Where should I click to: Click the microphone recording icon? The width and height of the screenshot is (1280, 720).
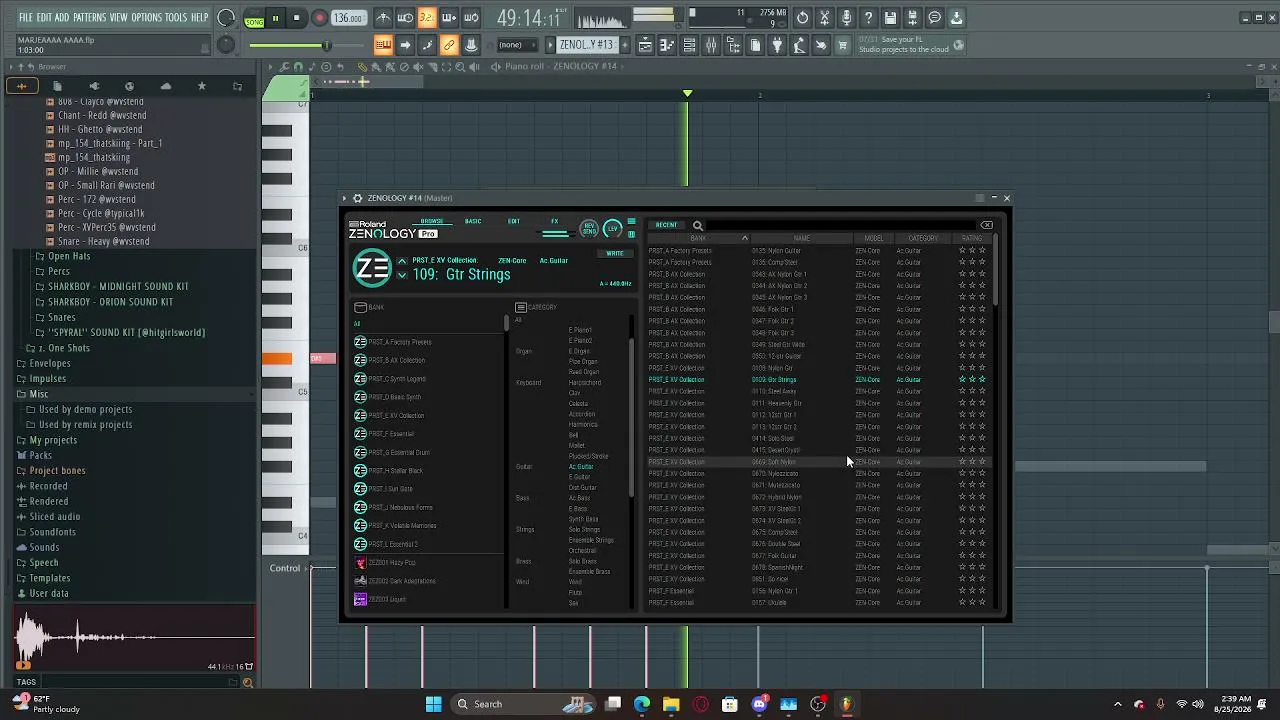click(x=846, y=18)
